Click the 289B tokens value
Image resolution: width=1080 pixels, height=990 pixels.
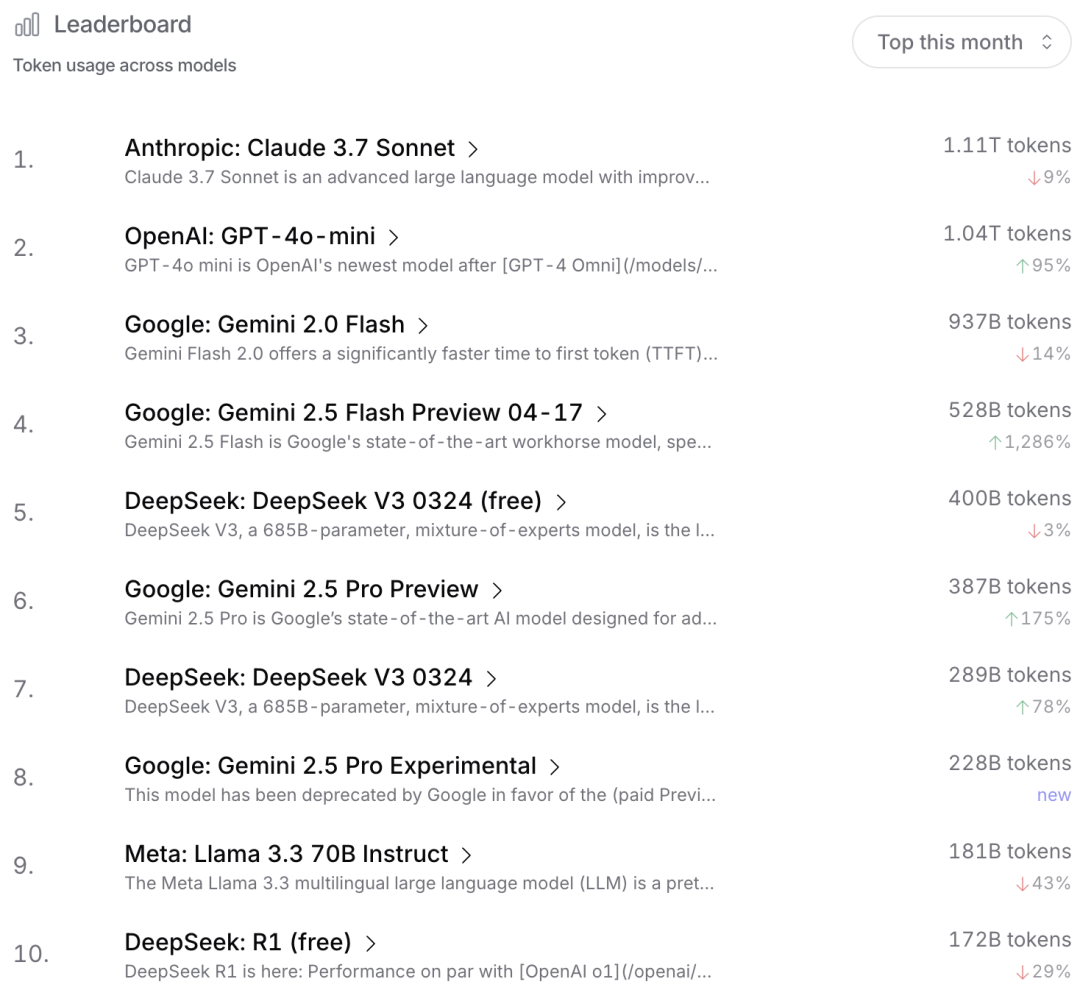1009,674
